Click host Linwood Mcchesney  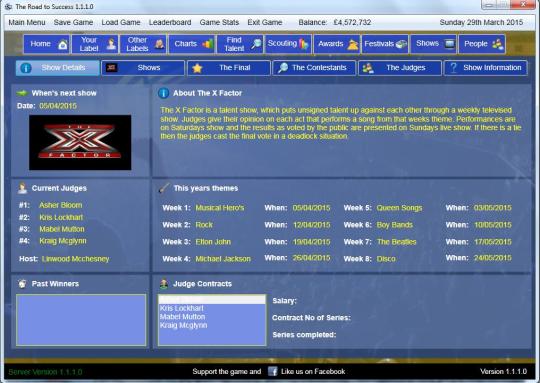coord(75,259)
